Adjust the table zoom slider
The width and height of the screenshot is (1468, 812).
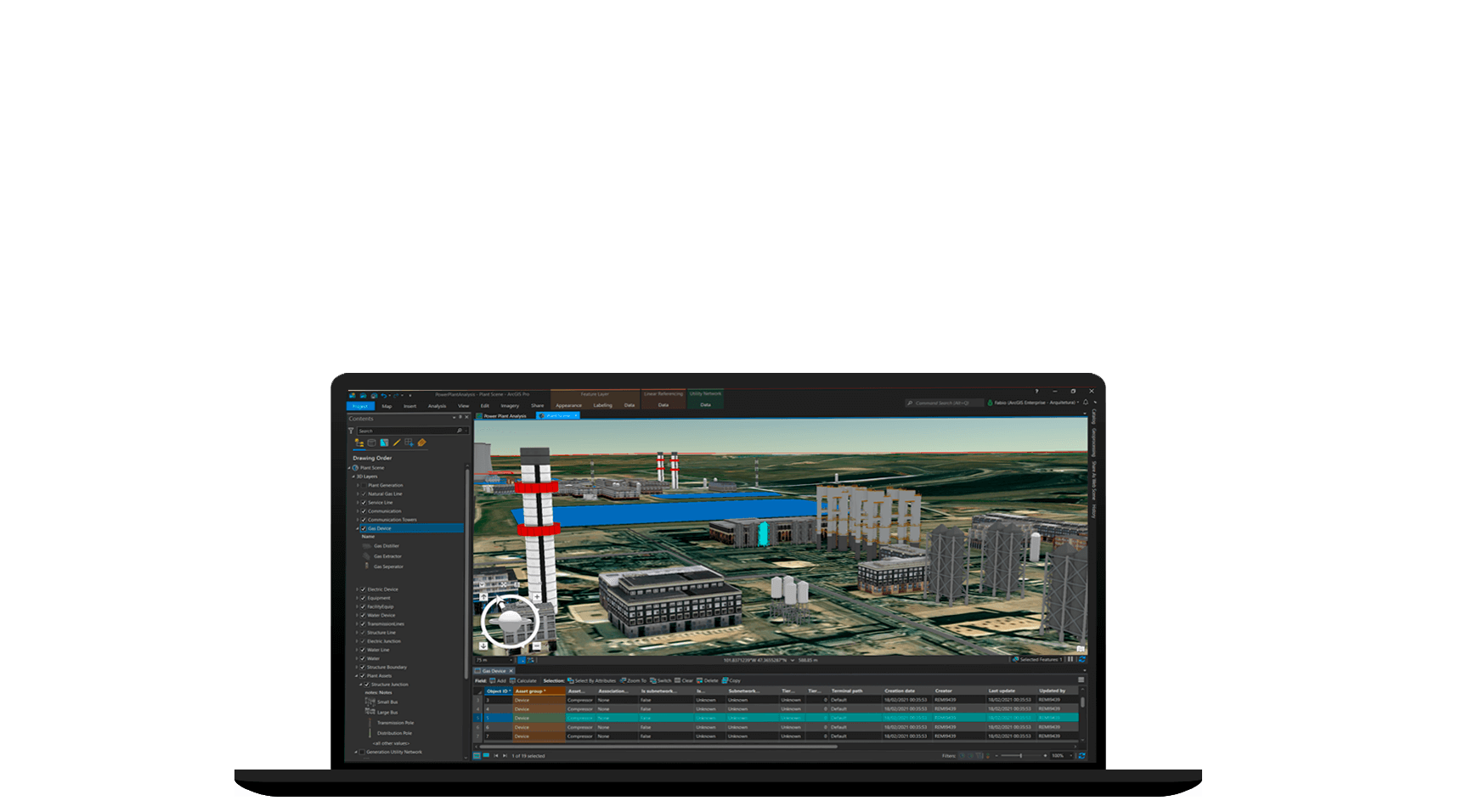tap(1020, 756)
